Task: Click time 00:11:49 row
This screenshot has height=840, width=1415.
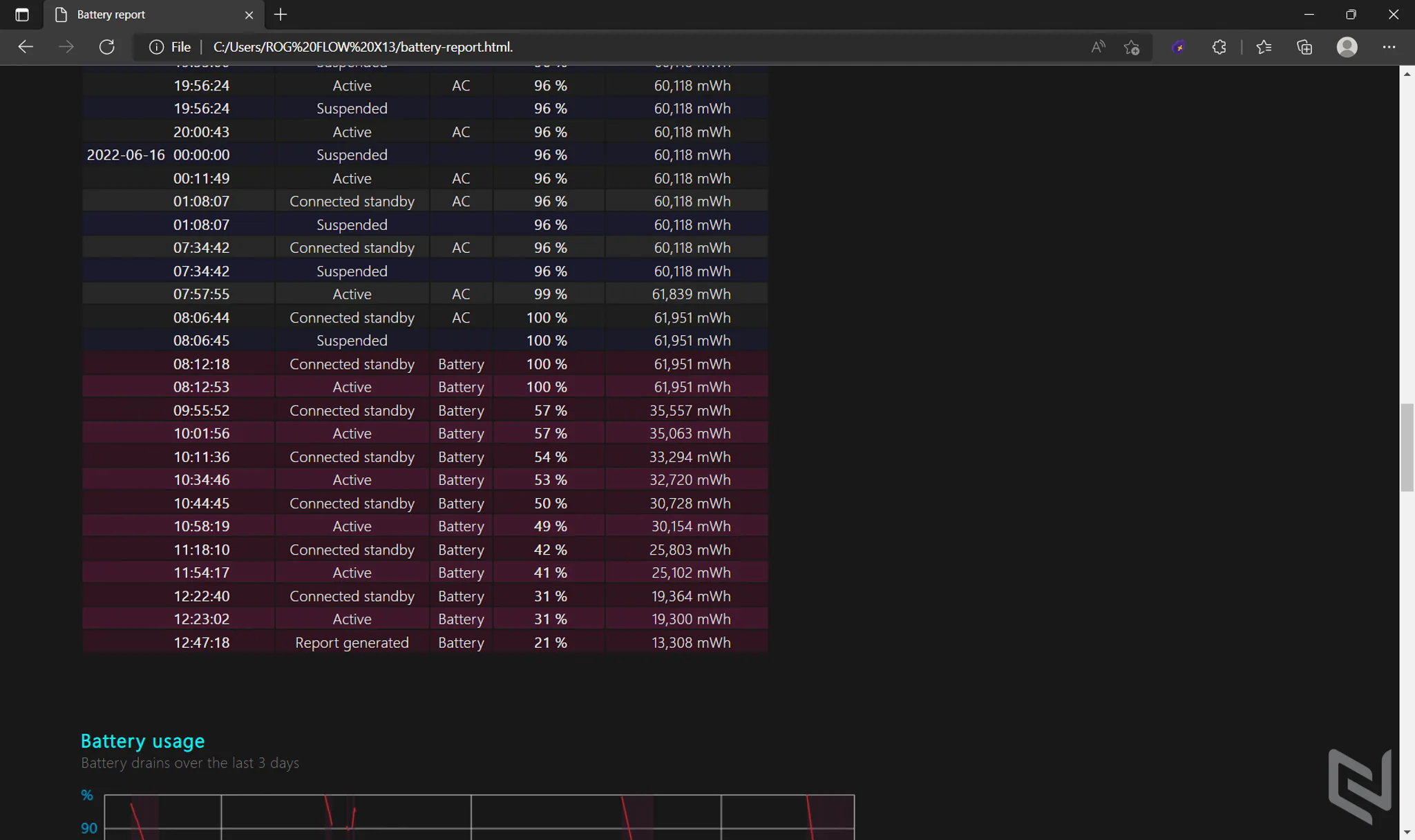Action: click(201, 178)
